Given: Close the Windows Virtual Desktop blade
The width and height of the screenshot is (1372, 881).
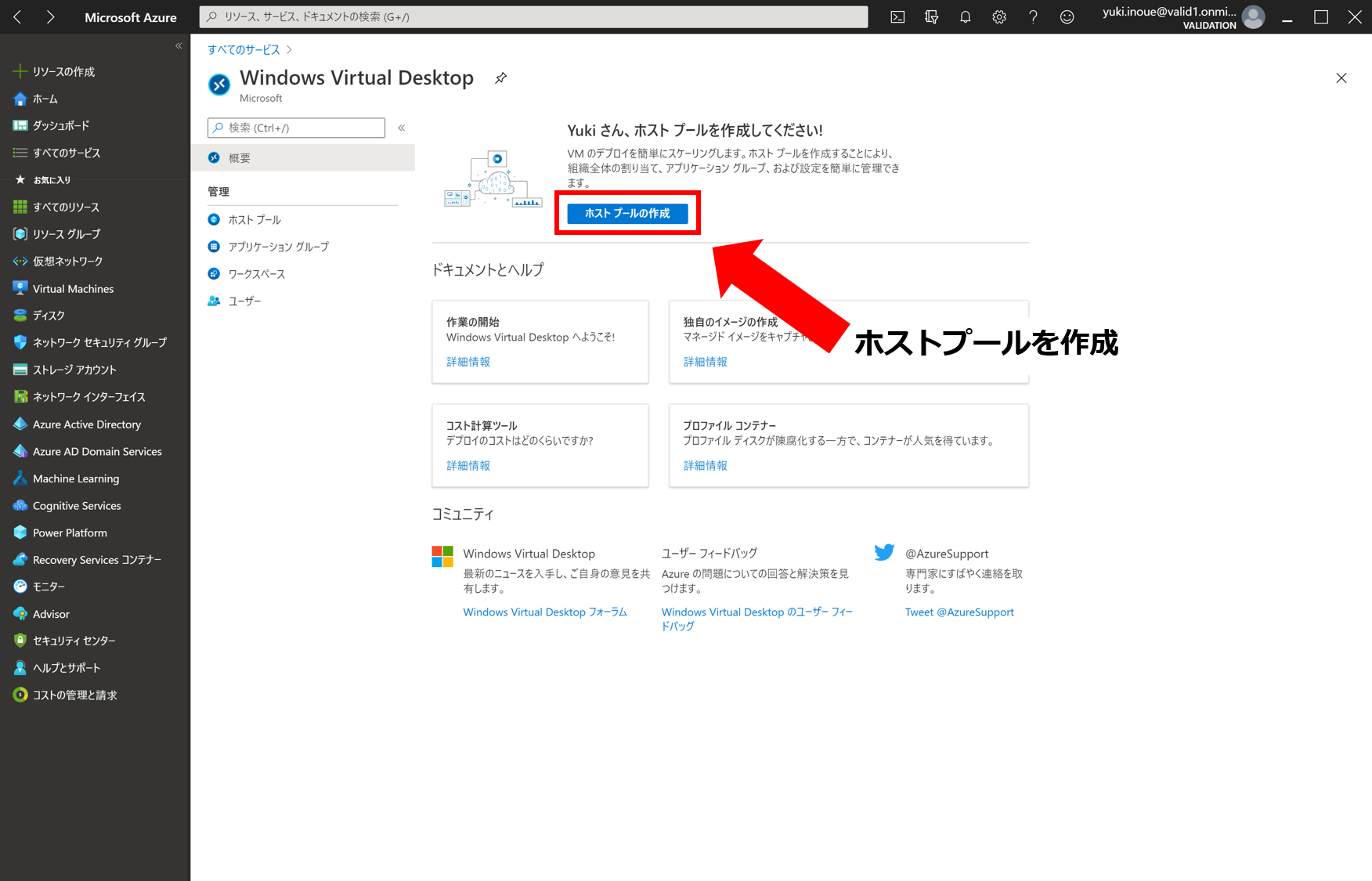Looking at the screenshot, I should [1341, 78].
